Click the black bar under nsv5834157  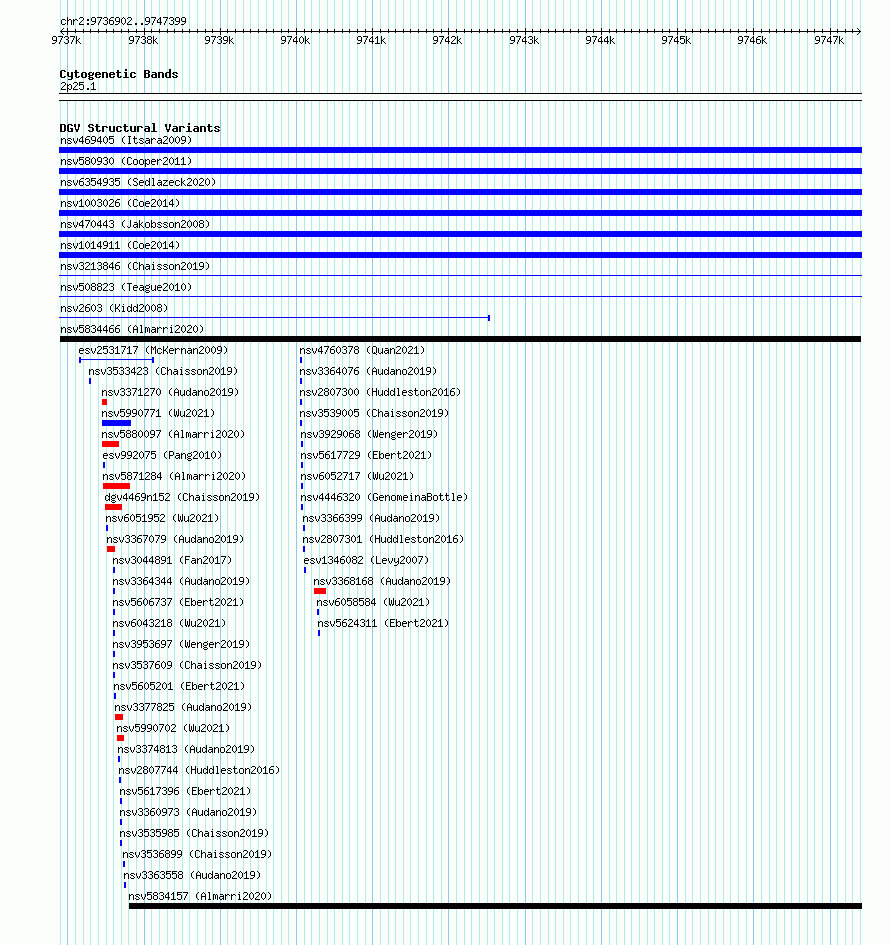(495, 906)
